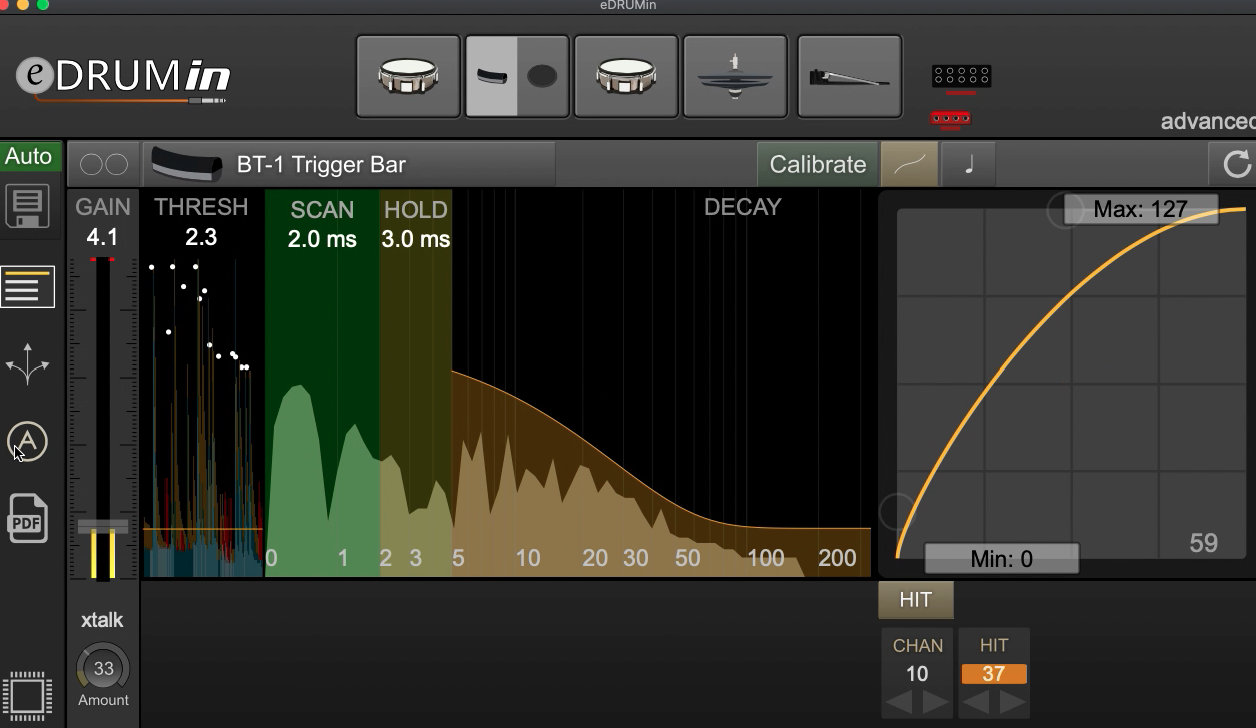1256x728 pixels.
Task: Select the HIT tab
Action: [916, 599]
